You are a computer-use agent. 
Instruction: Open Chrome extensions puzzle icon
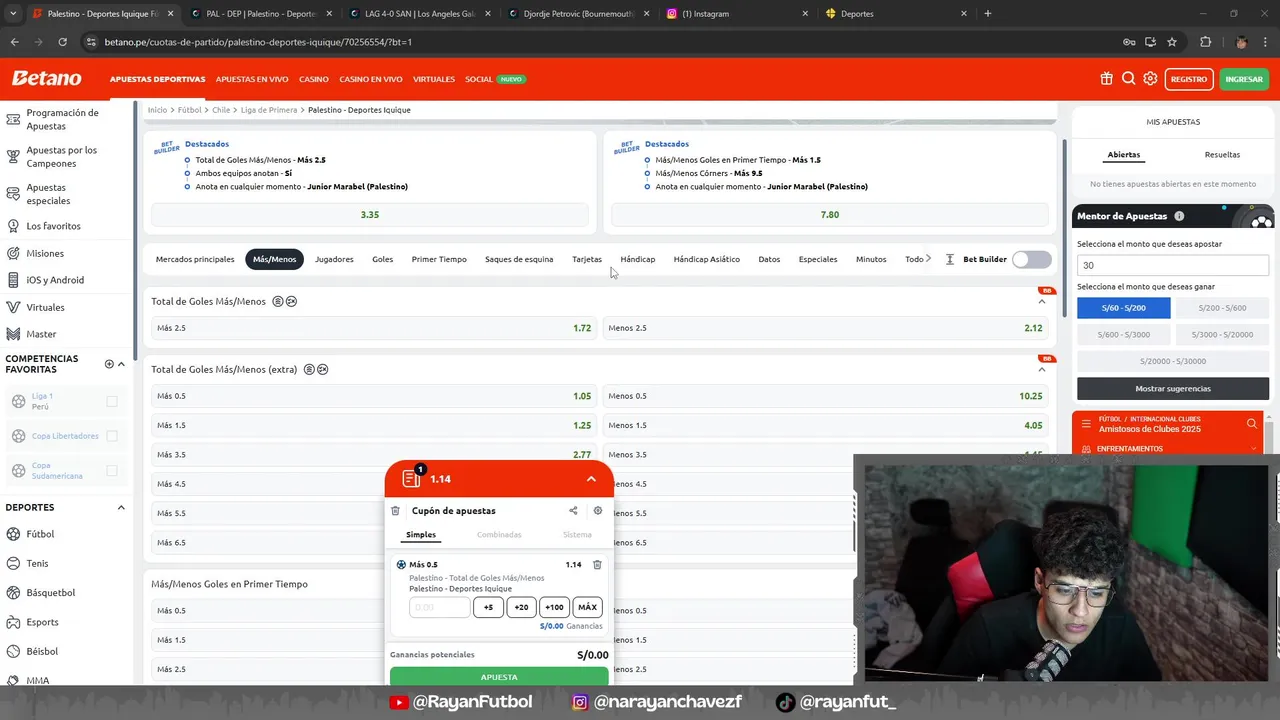point(1205,42)
